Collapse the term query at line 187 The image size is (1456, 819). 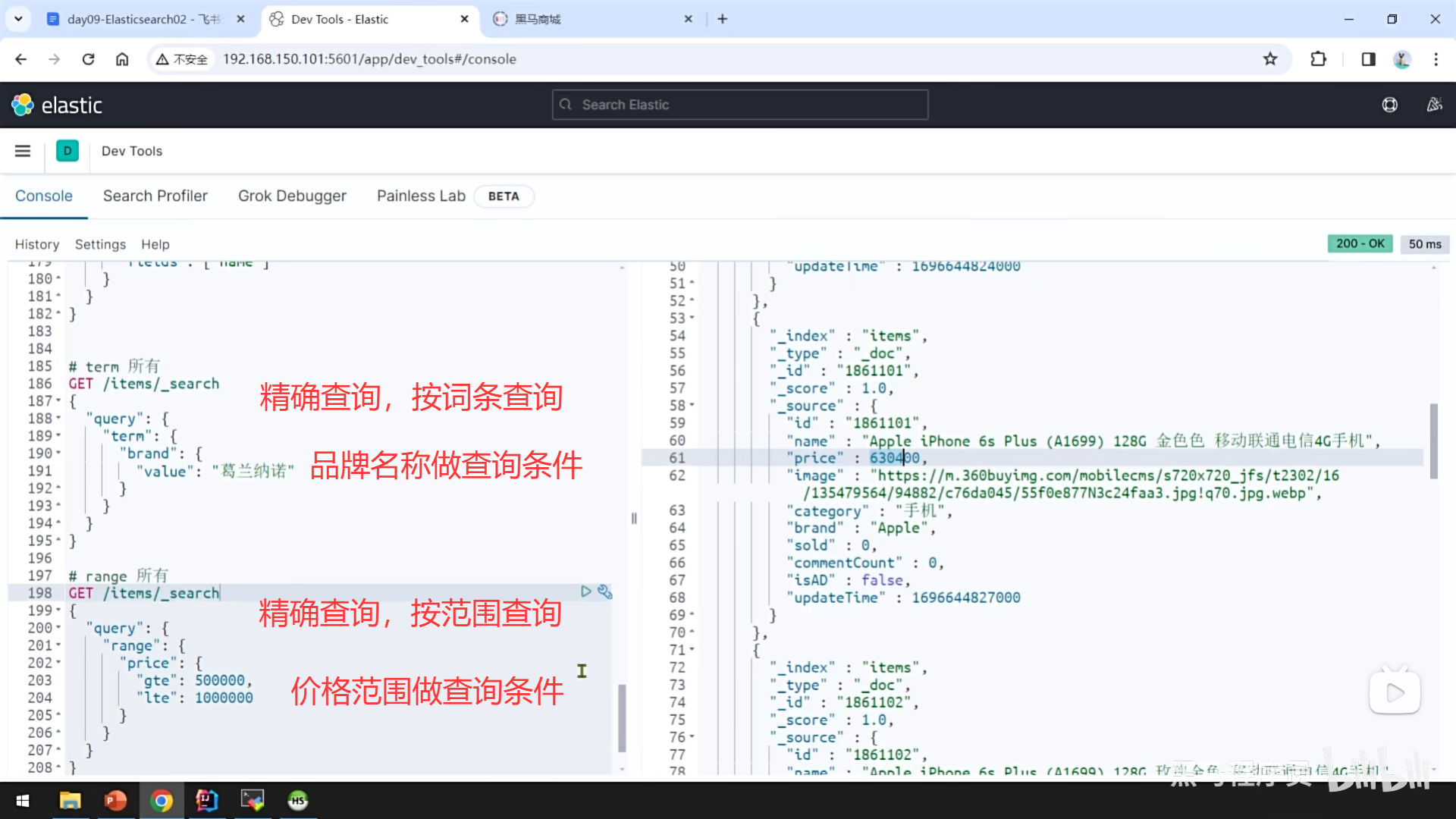(59, 401)
